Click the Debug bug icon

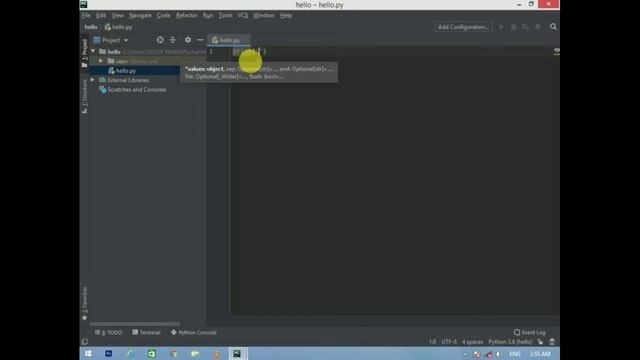(513, 27)
